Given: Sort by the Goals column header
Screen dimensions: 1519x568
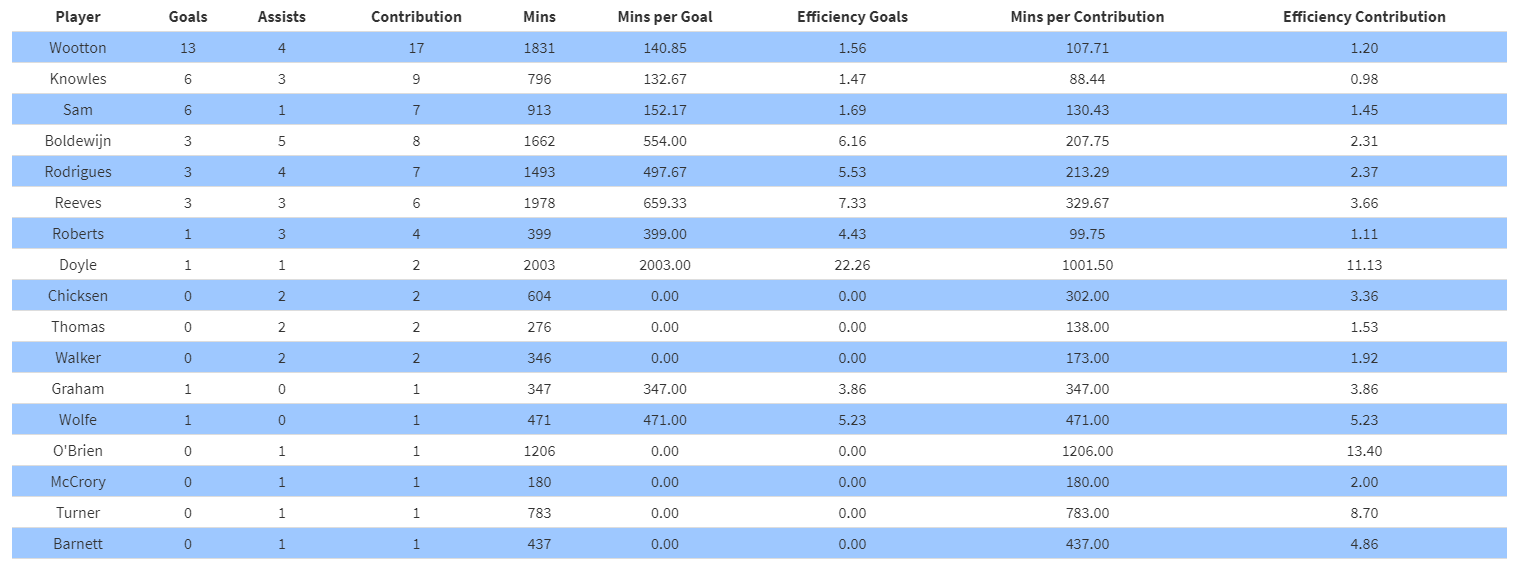Looking at the screenshot, I should [x=188, y=17].
